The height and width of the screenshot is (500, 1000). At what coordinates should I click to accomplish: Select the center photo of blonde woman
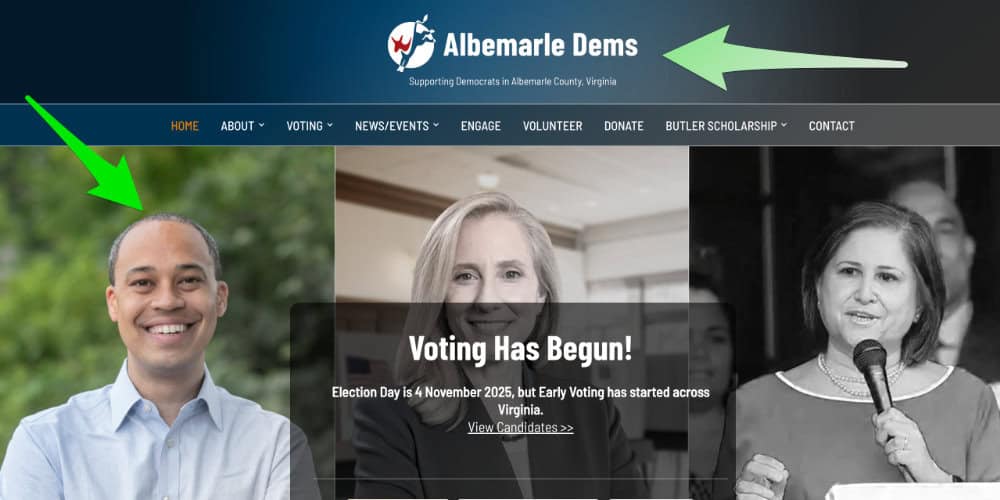tap(512, 323)
